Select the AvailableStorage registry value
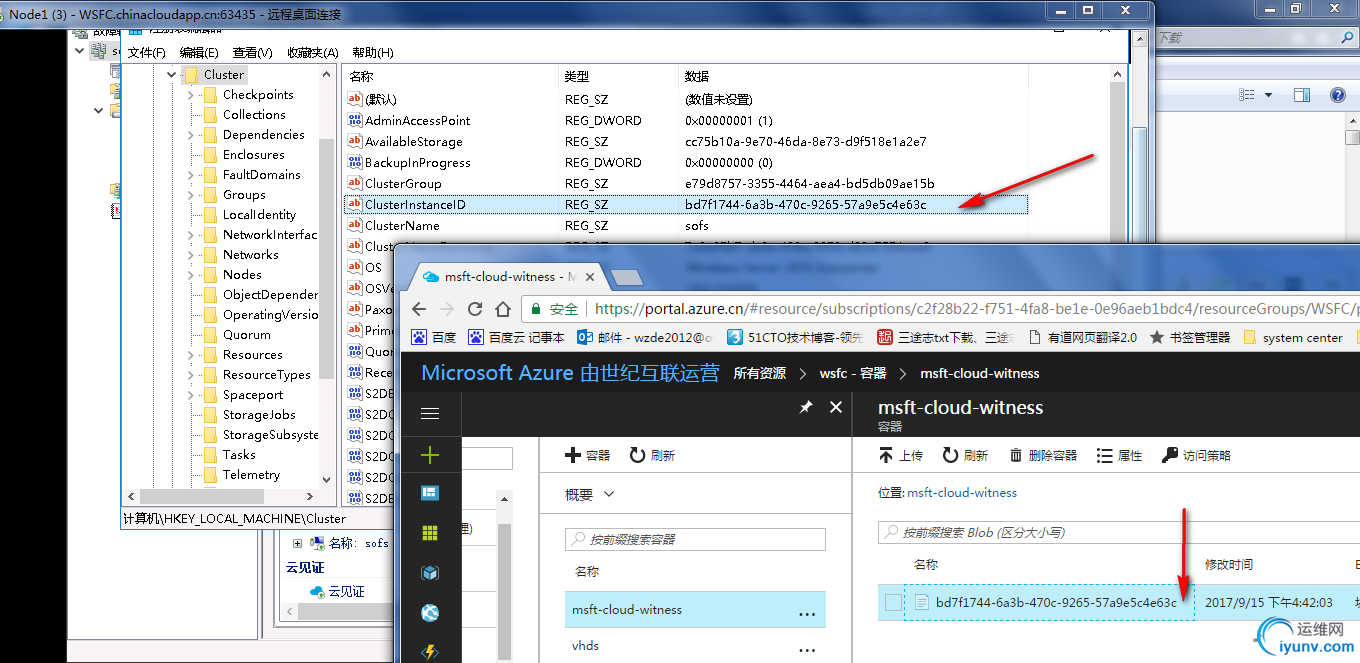The image size is (1360, 663). point(413,141)
